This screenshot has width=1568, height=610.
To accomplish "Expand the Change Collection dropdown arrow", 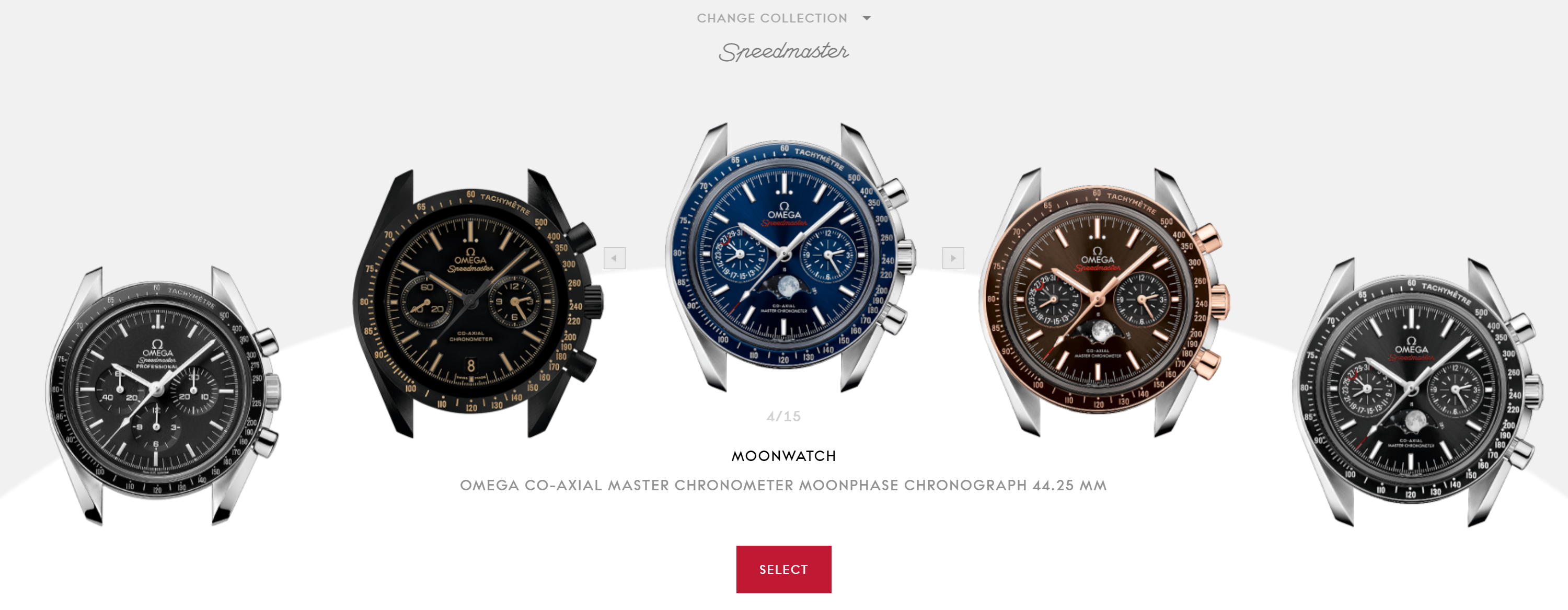I will pos(867,18).
